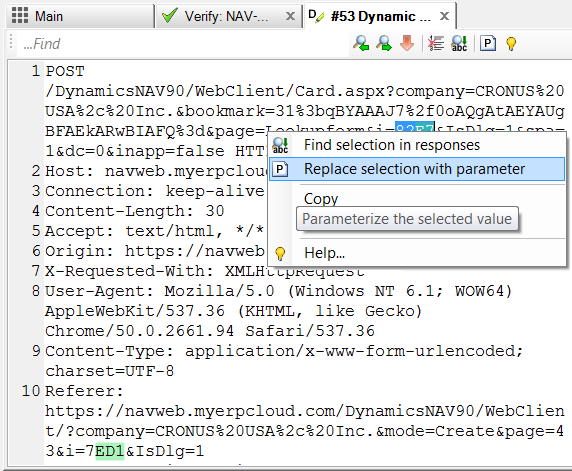Click the find next magnifier icon
This screenshot has width=572, height=471.
[384, 43]
